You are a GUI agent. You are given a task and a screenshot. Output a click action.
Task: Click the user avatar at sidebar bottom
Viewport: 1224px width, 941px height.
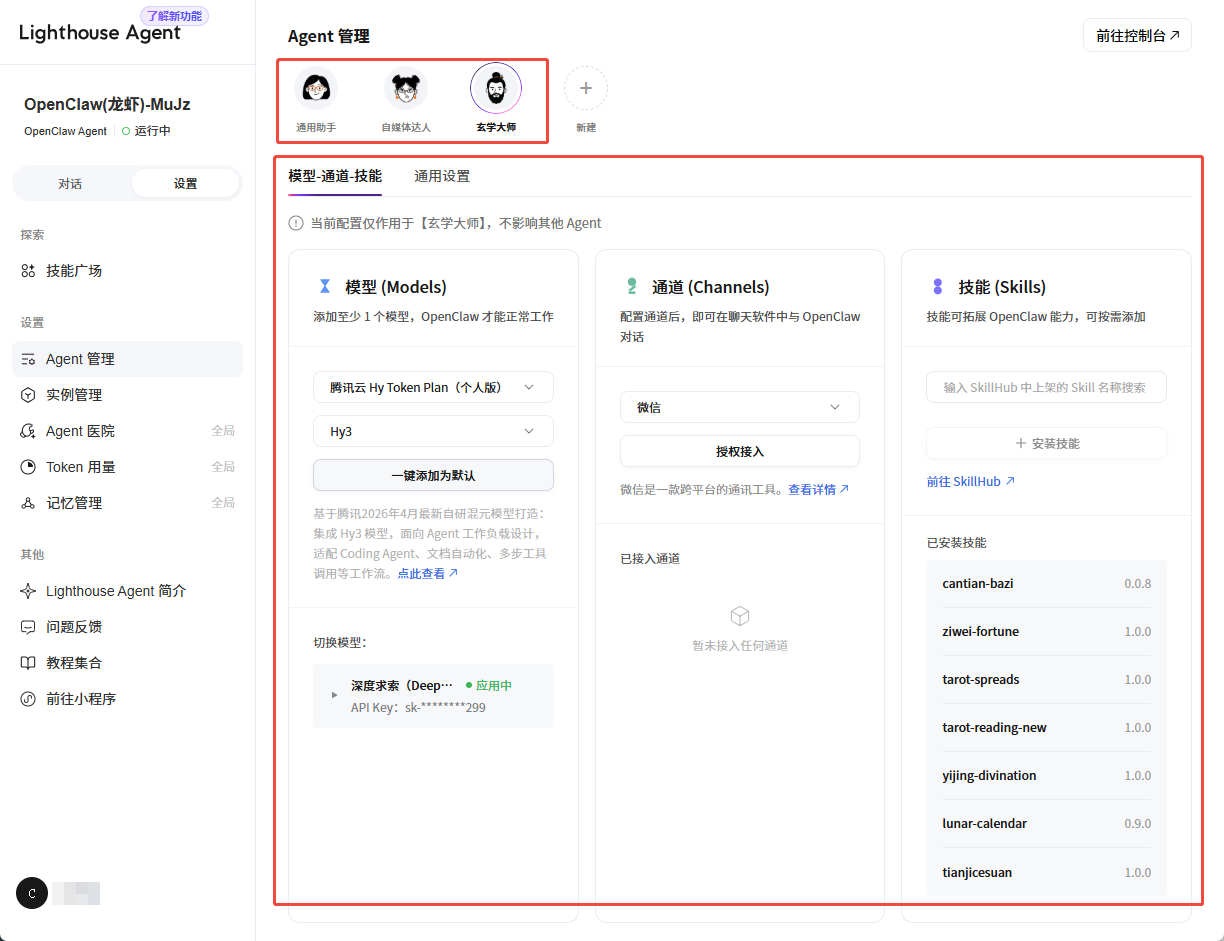(32, 893)
